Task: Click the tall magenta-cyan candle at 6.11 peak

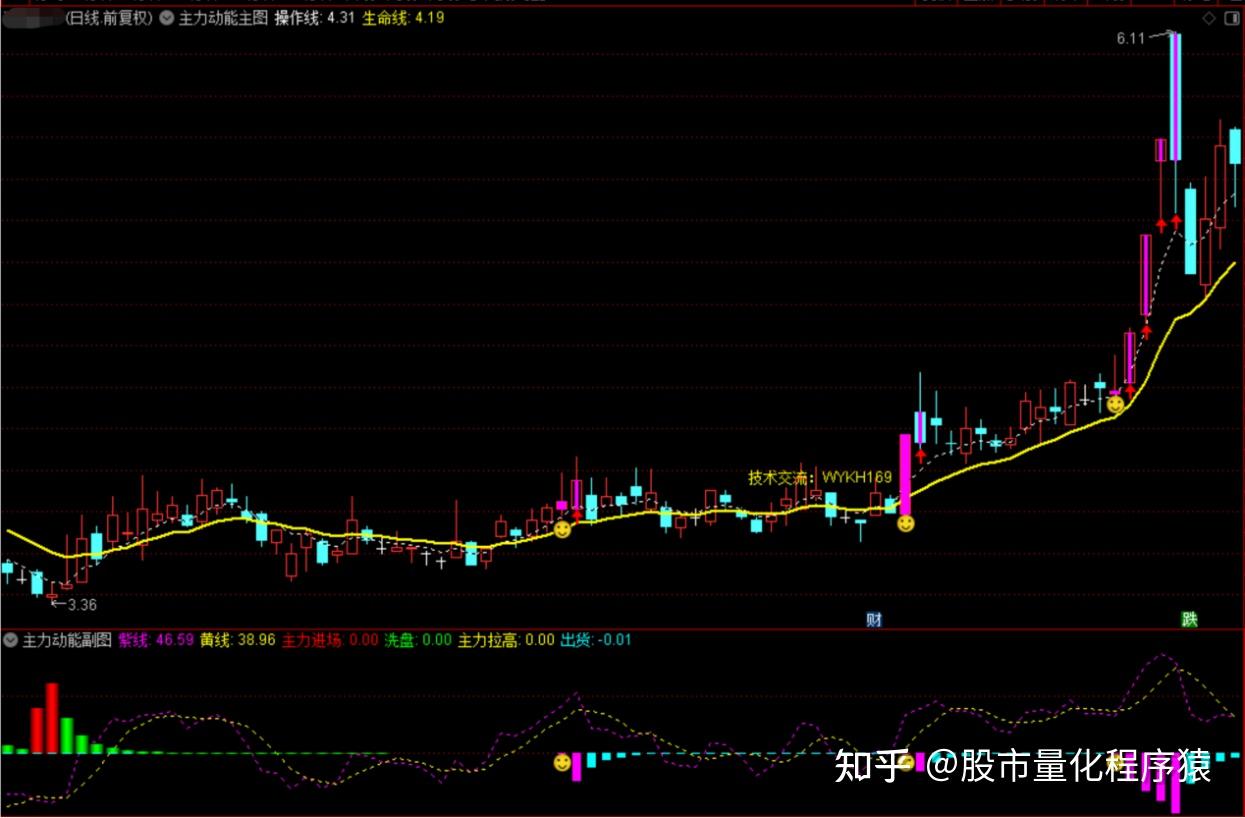Action: [1175, 96]
